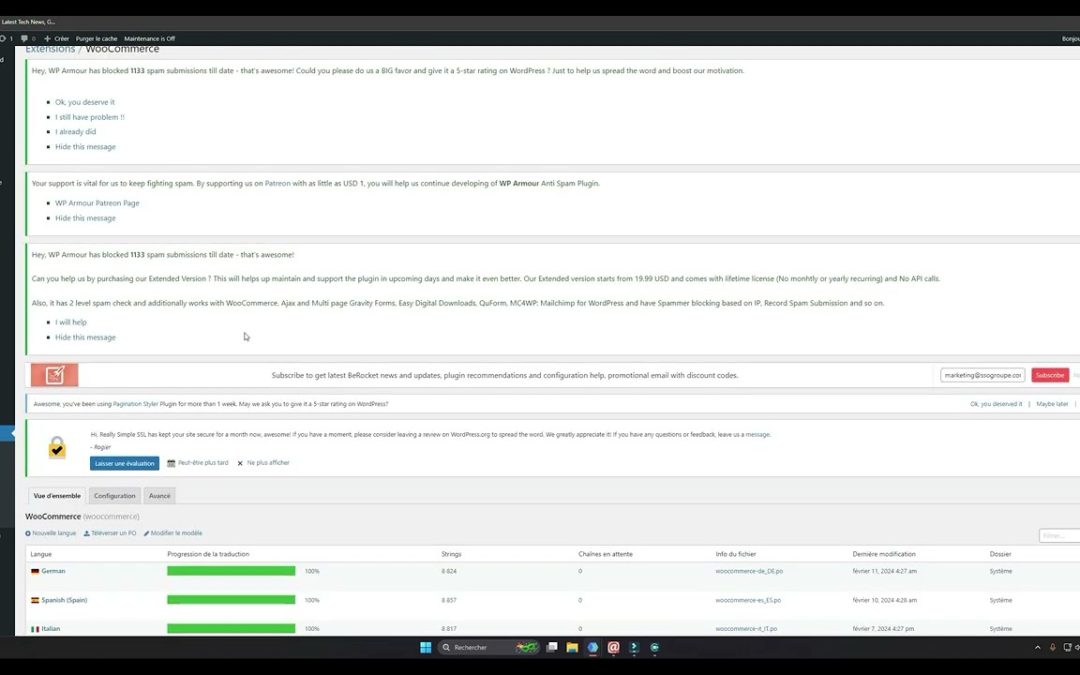Click Peut-être plus tard link
The height and width of the screenshot is (675, 1080).
pos(202,463)
